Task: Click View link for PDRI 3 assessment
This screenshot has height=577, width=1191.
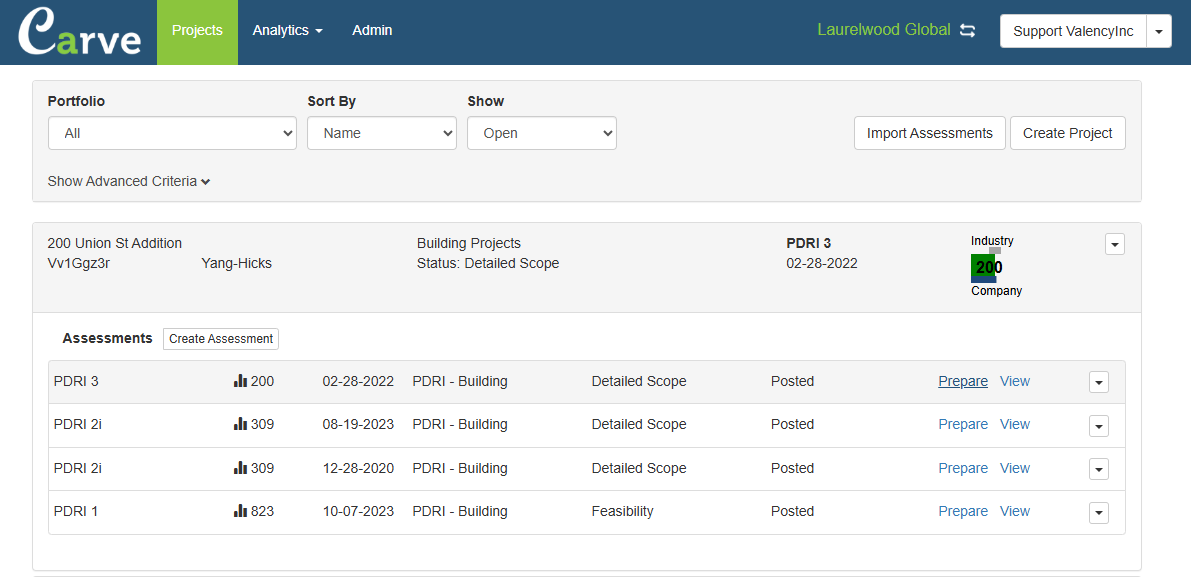Action: (1014, 381)
